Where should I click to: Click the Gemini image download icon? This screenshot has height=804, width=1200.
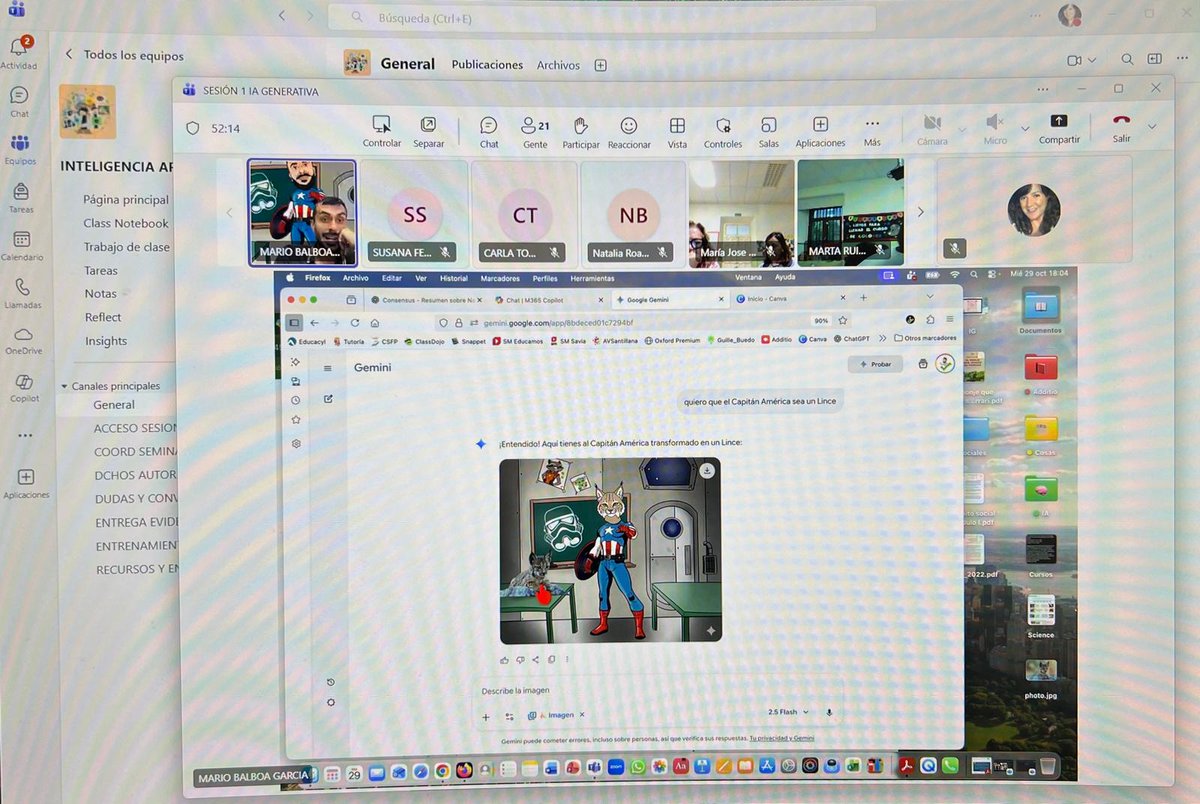tap(707, 469)
